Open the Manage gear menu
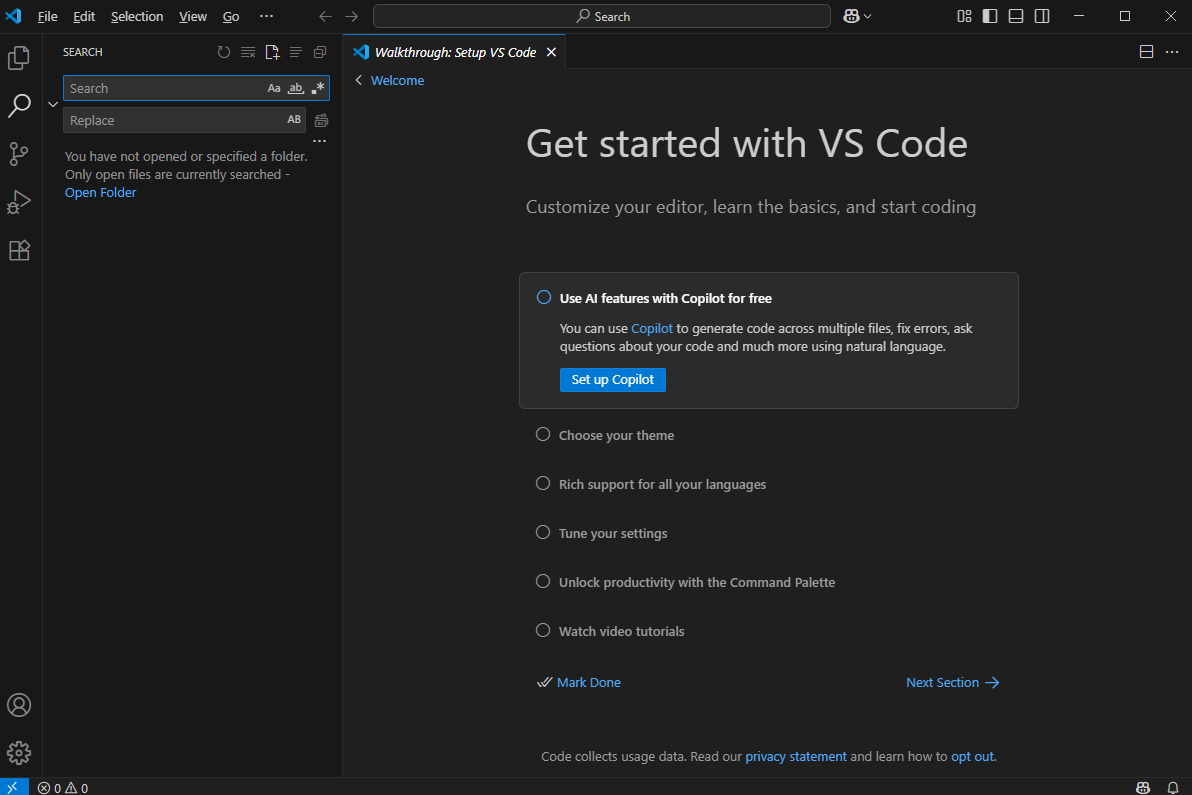The height and width of the screenshot is (795, 1192). pos(19,753)
